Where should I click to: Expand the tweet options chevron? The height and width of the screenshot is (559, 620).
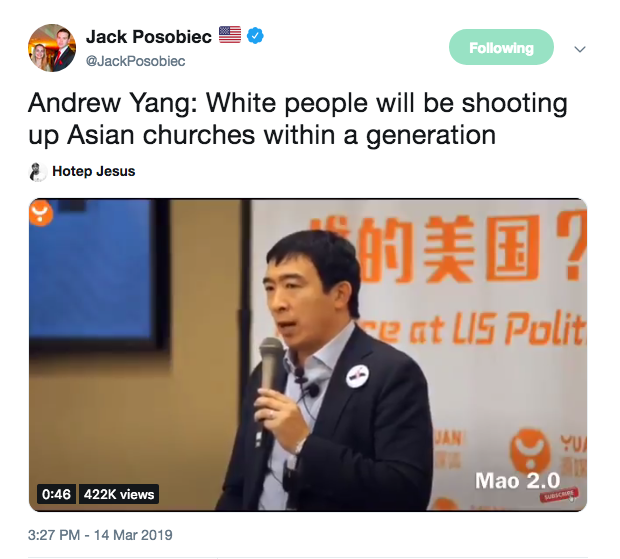(x=580, y=49)
